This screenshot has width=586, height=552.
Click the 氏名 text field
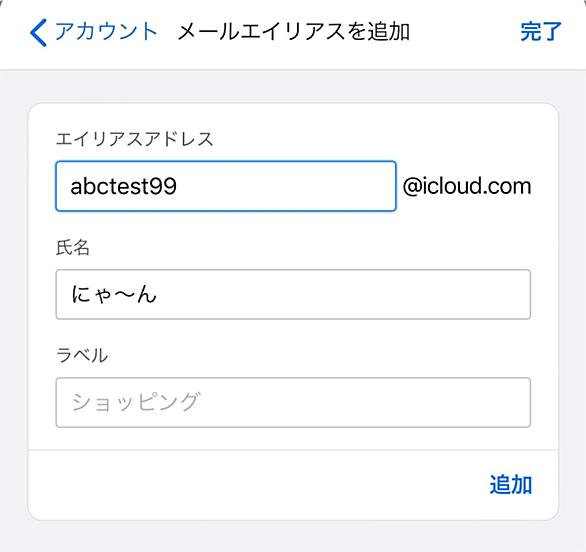click(x=293, y=294)
